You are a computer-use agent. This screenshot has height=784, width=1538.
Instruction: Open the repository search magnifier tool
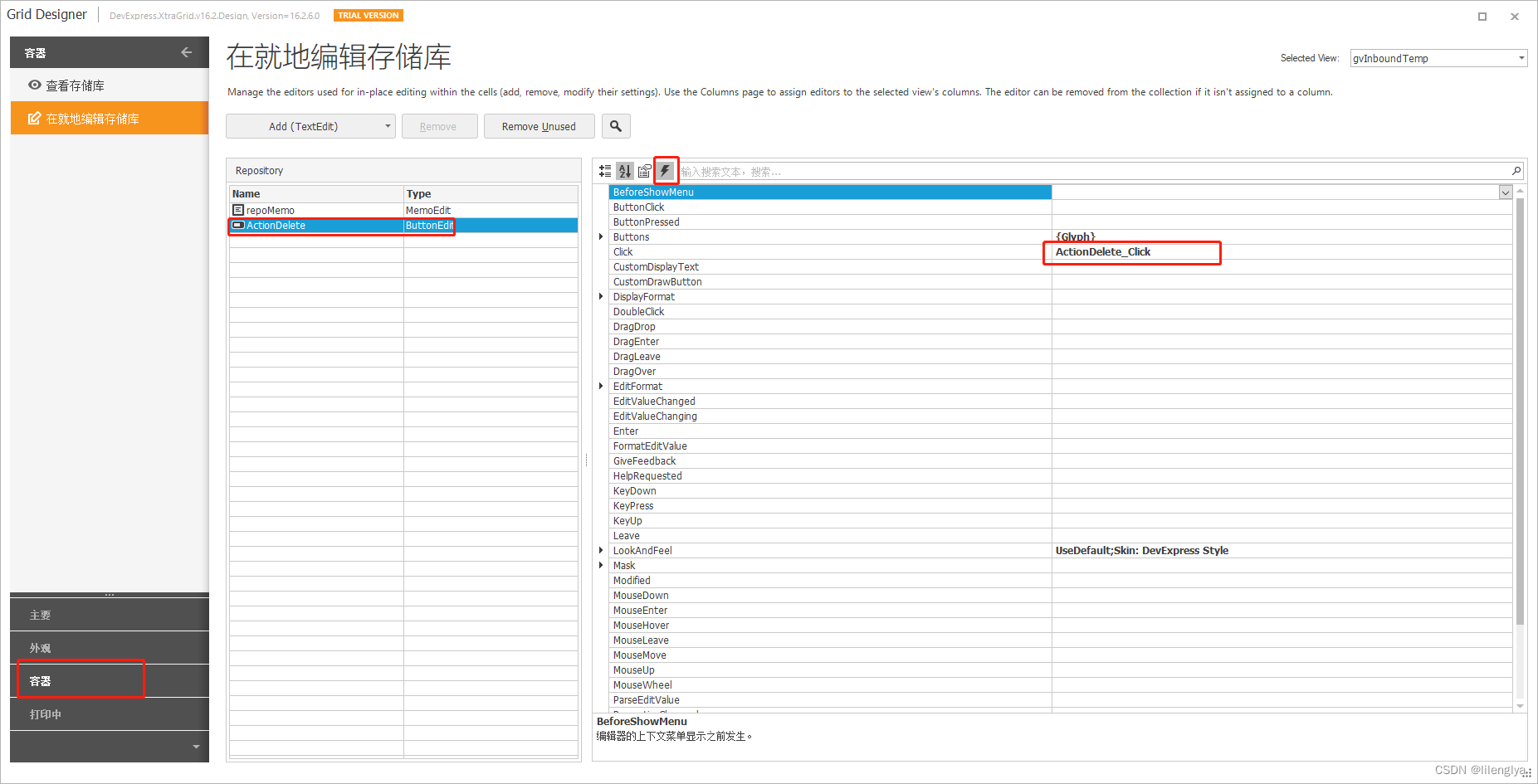tap(616, 126)
